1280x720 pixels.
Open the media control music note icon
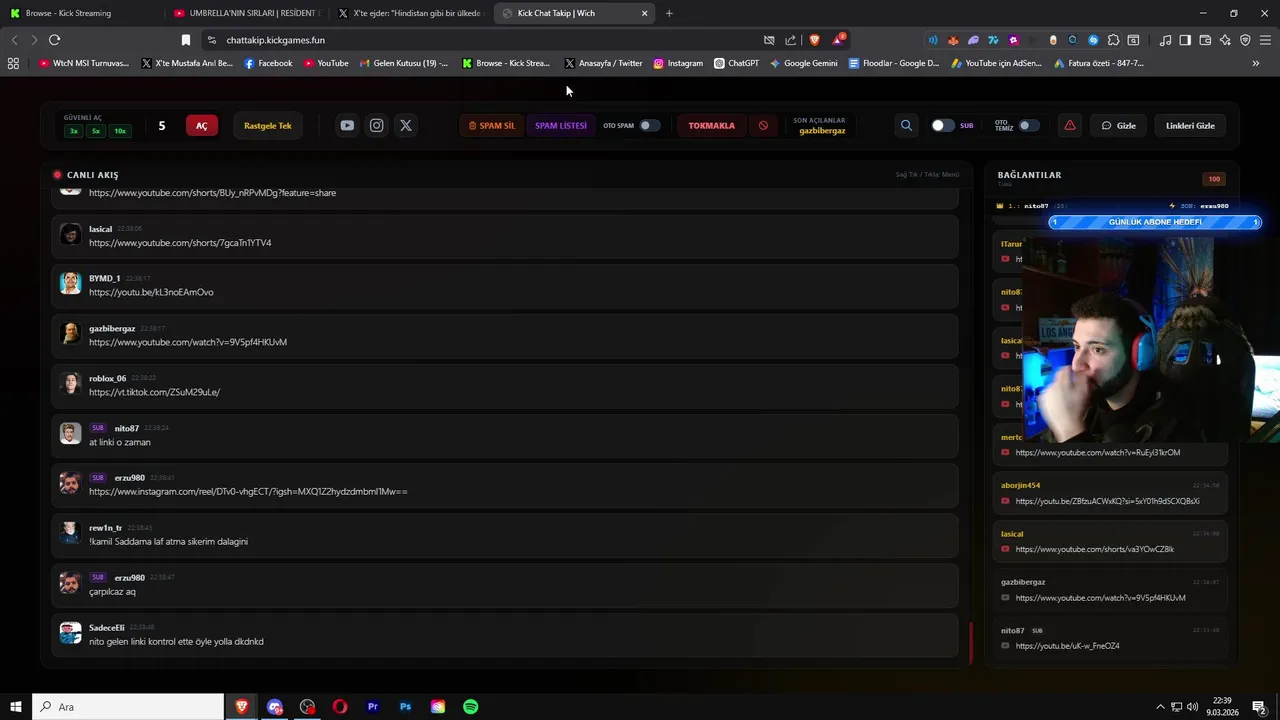coord(1165,40)
